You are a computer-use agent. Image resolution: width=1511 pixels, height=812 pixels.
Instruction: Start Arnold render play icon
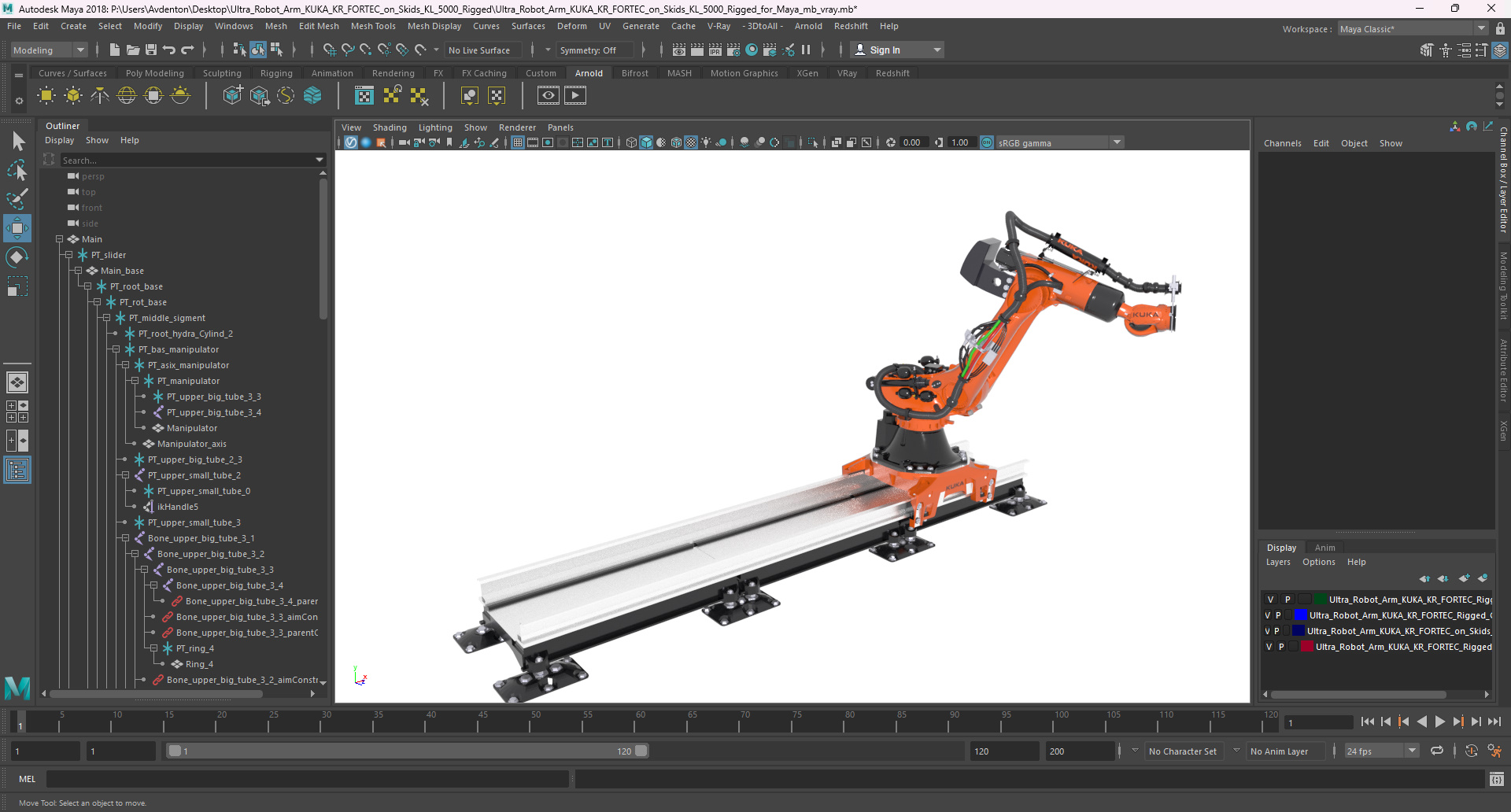click(x=575, y=96)
